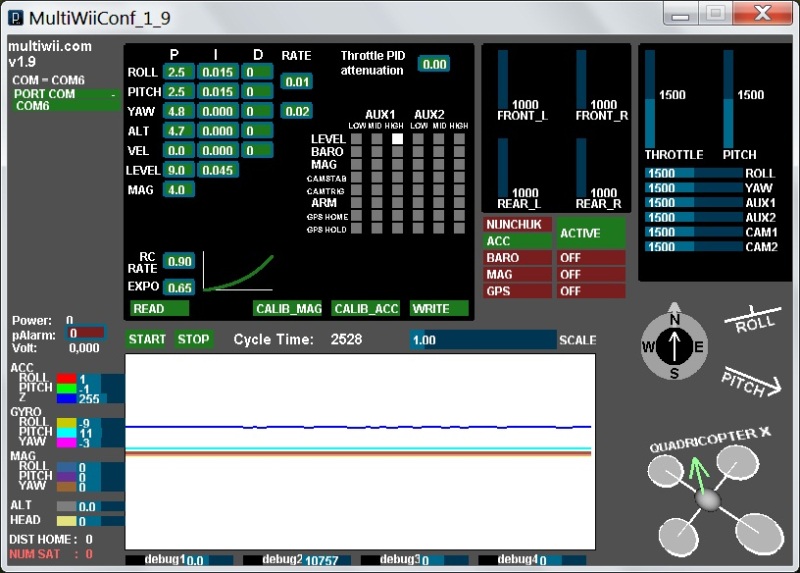This screenshot has height=573, width=800.
Task: Click ALT P value 4.7 field
Action: 179,131
